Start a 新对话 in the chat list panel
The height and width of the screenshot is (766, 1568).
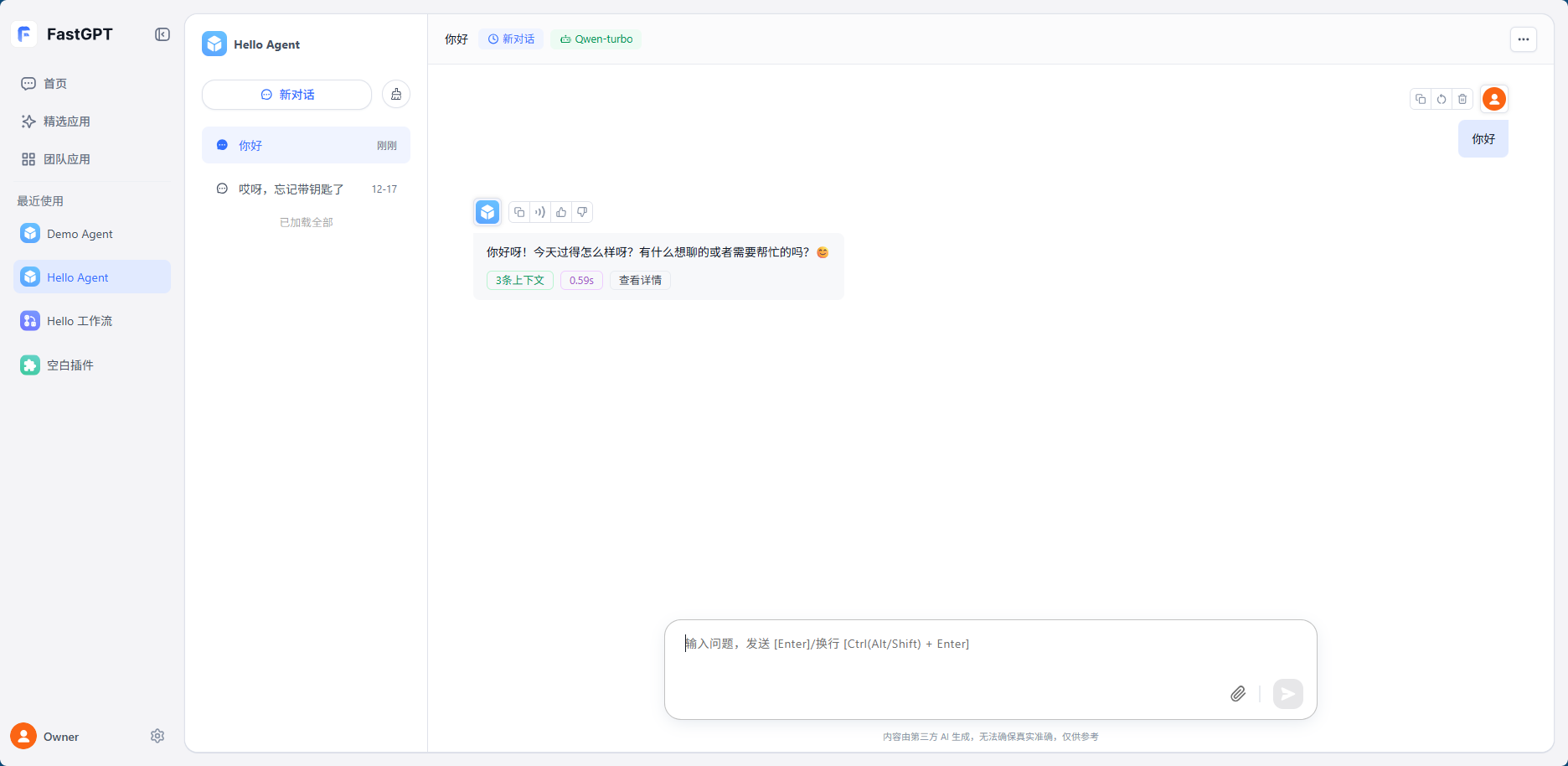point(286,95)
